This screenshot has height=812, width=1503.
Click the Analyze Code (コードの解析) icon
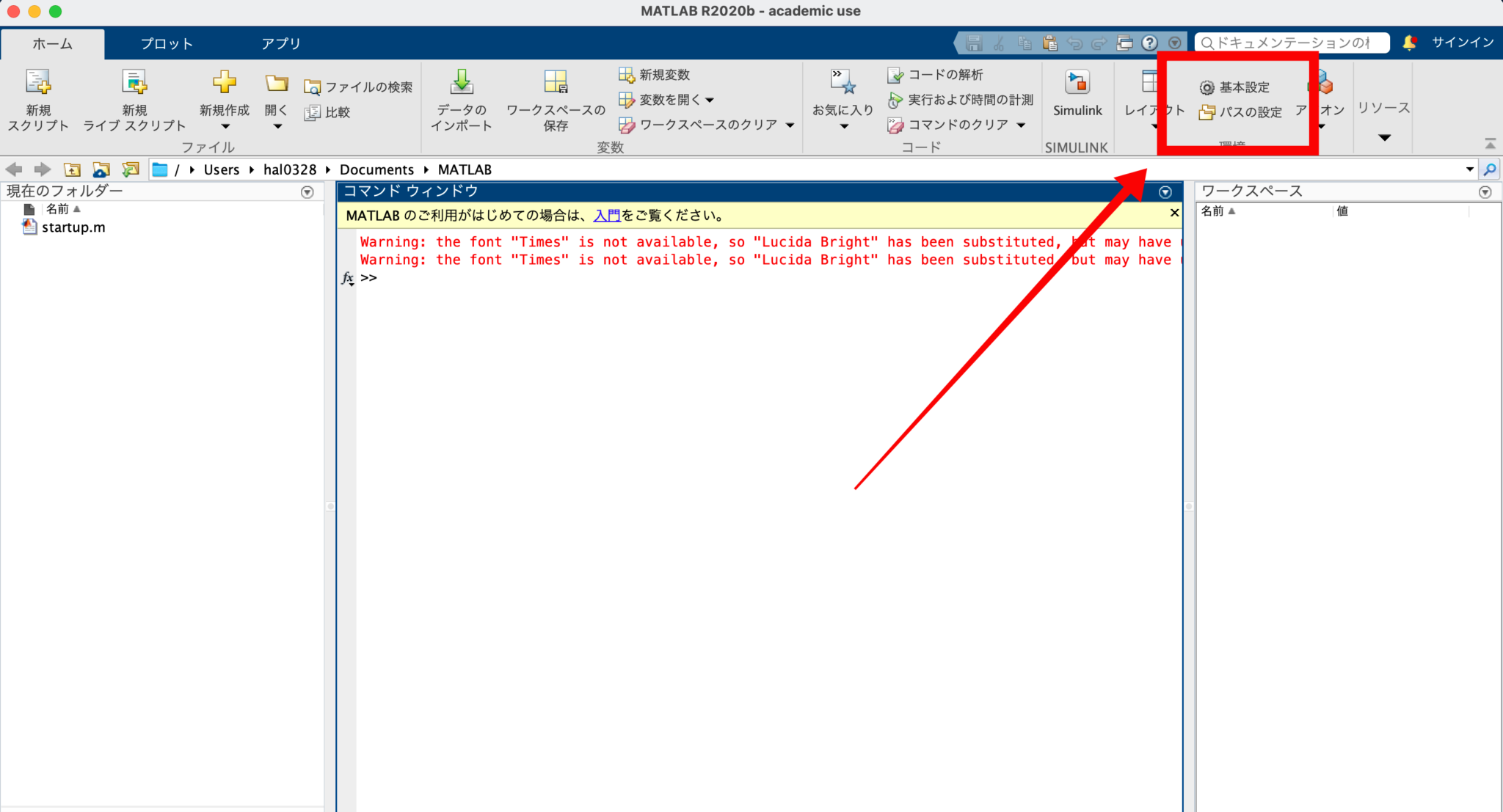pyautogui.click(x=895, y=75)
